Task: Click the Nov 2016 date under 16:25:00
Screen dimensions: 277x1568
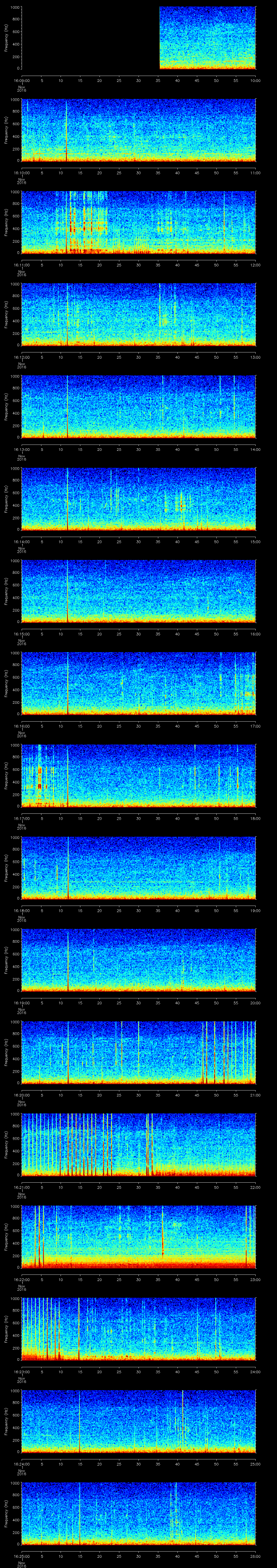Action: coord(21,1566)
